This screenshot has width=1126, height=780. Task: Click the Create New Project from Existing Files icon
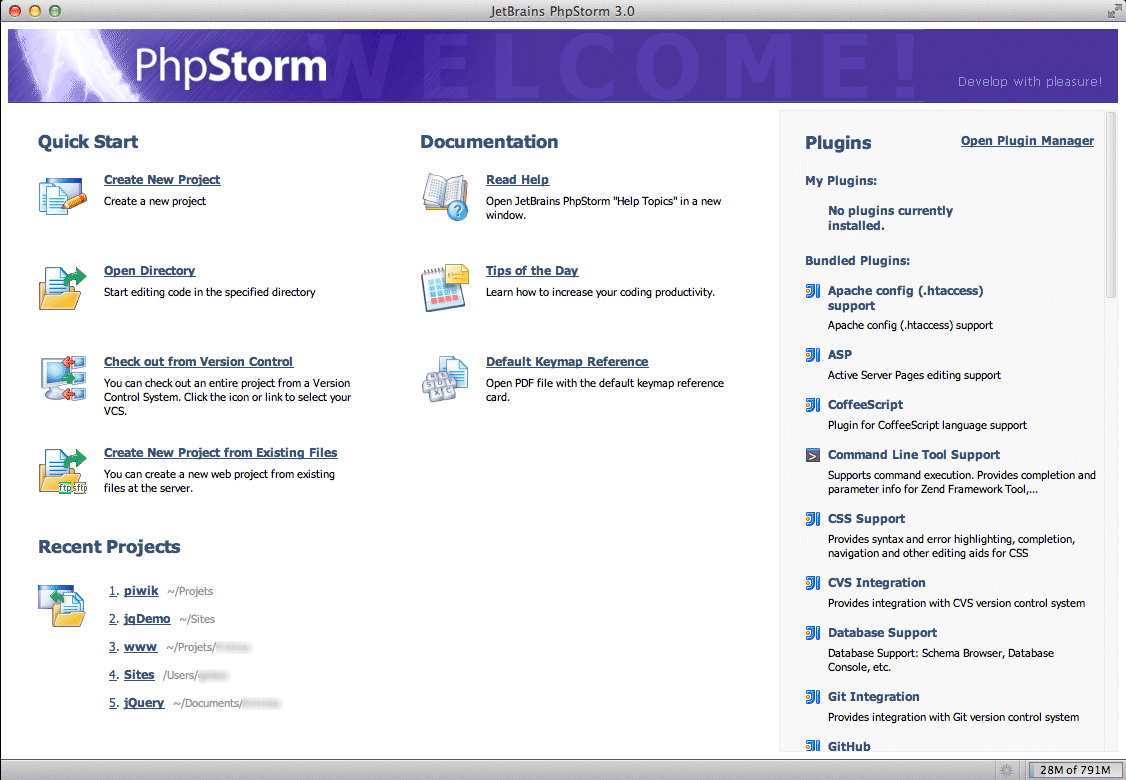coord(62,470)
